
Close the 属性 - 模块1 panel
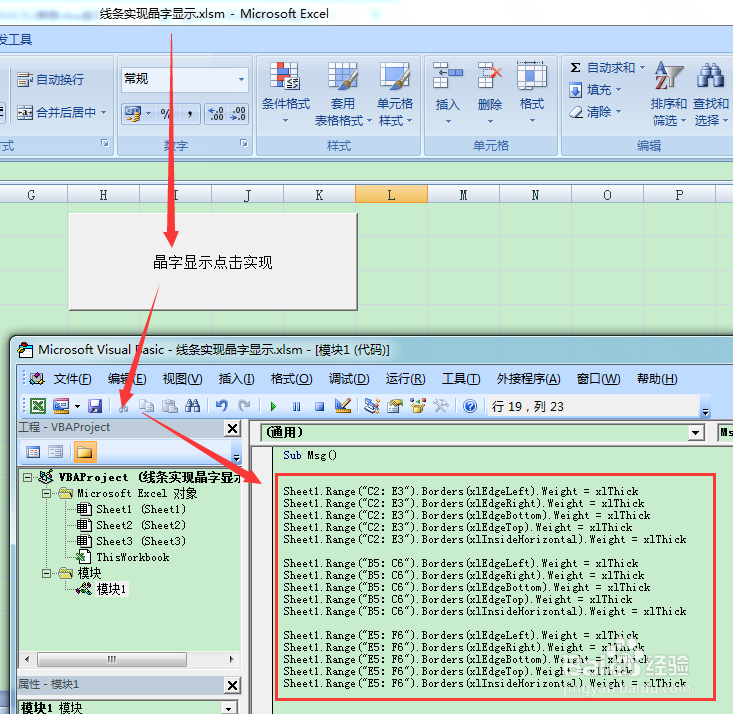(x=232, y=685)
